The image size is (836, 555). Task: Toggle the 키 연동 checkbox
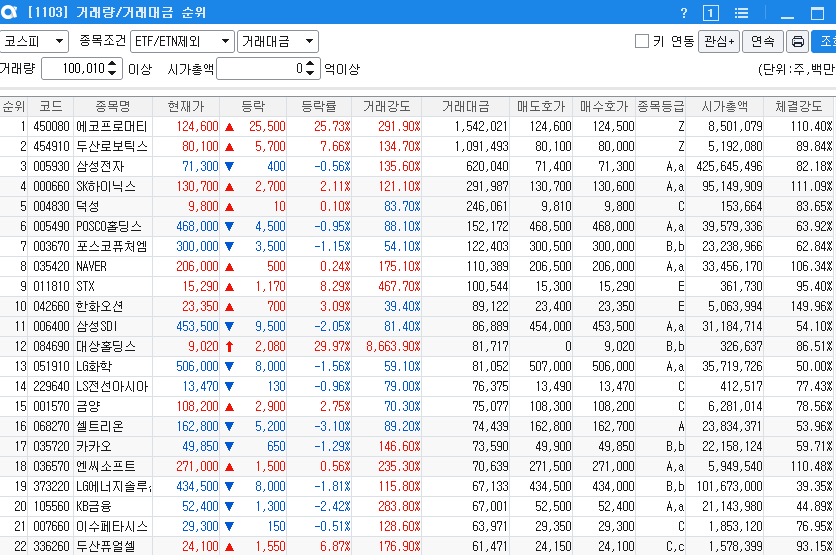pyautogui.click(x=642, y=41)
